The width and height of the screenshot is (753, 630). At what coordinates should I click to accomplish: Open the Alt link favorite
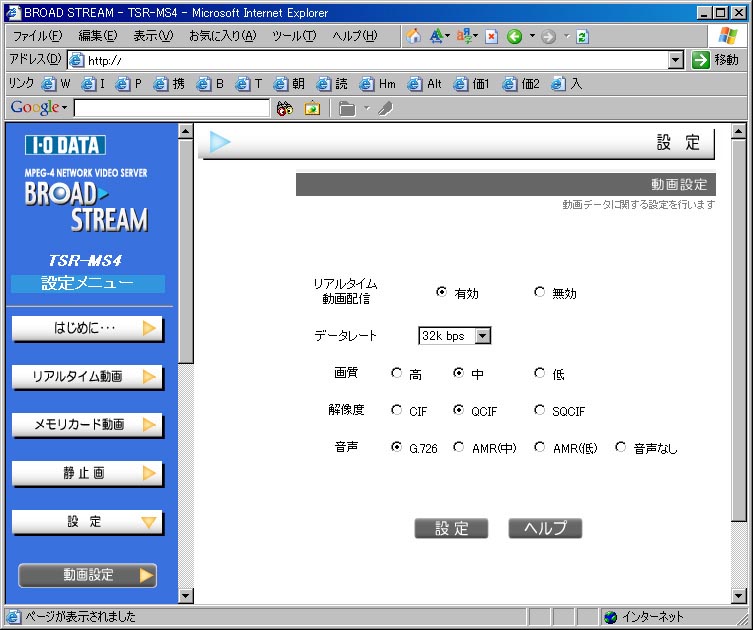(424, 85)
